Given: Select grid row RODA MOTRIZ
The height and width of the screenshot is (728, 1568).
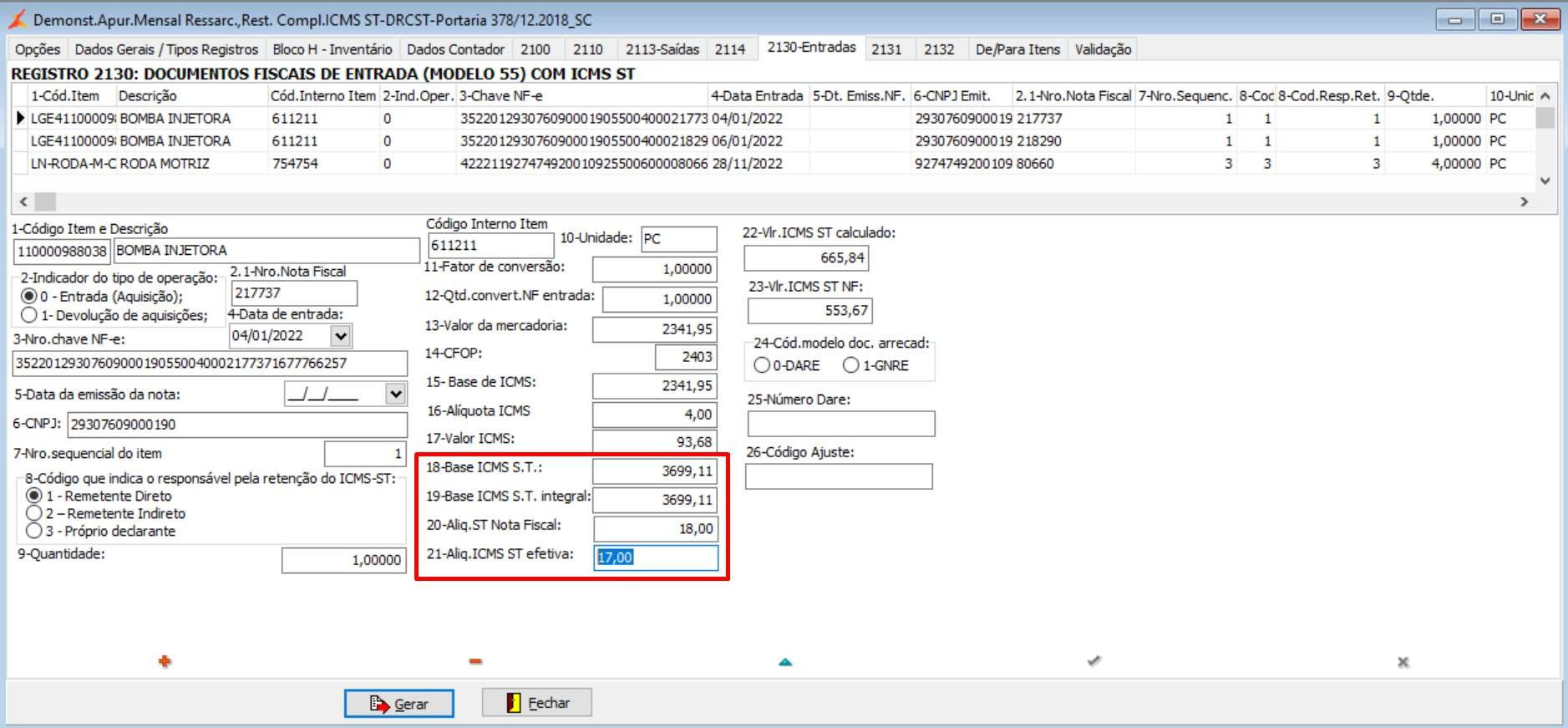Looking at the screenshot, I should tap(773, 164).
